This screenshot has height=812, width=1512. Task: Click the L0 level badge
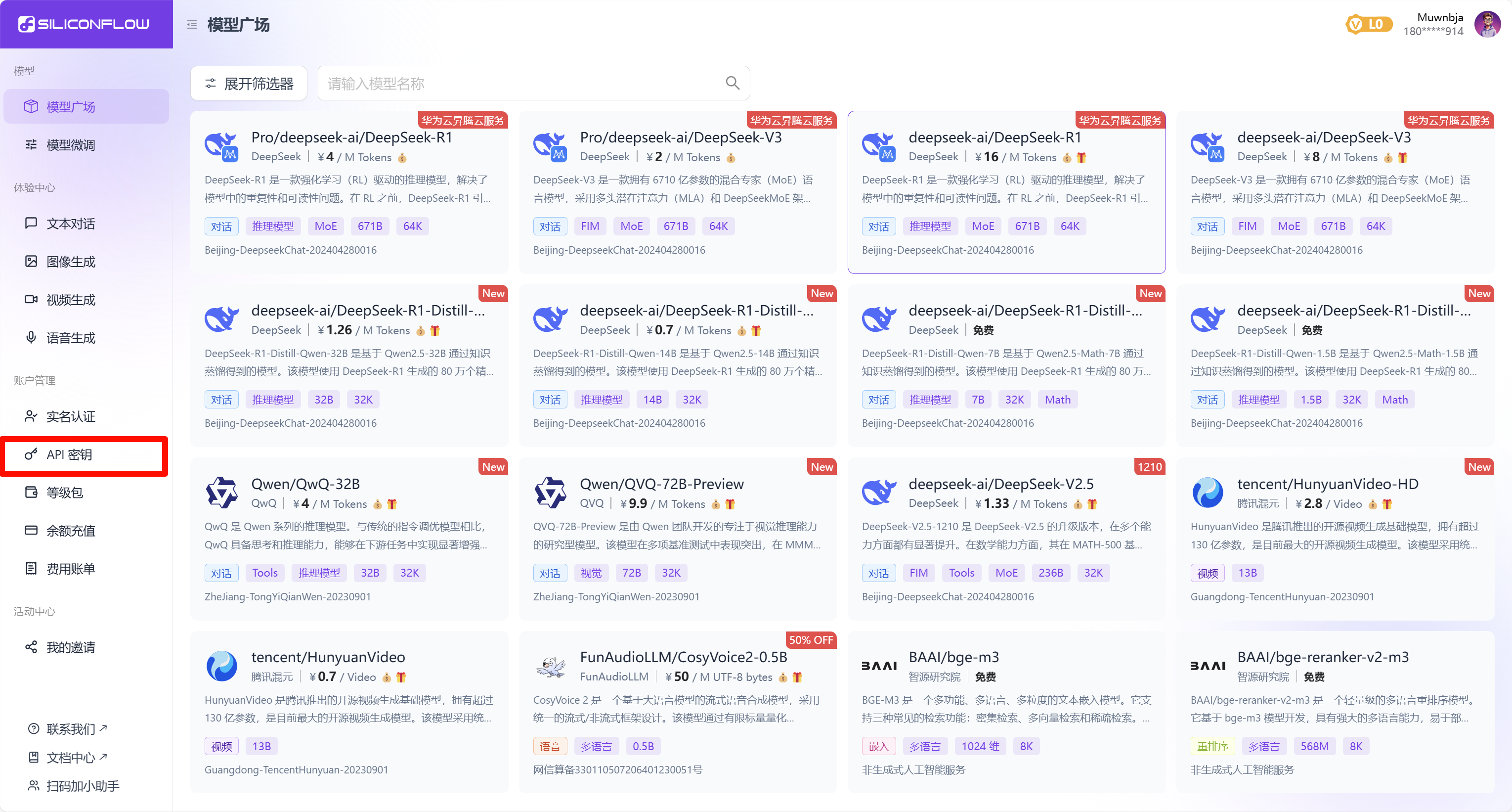click(x=1369, y=24)
